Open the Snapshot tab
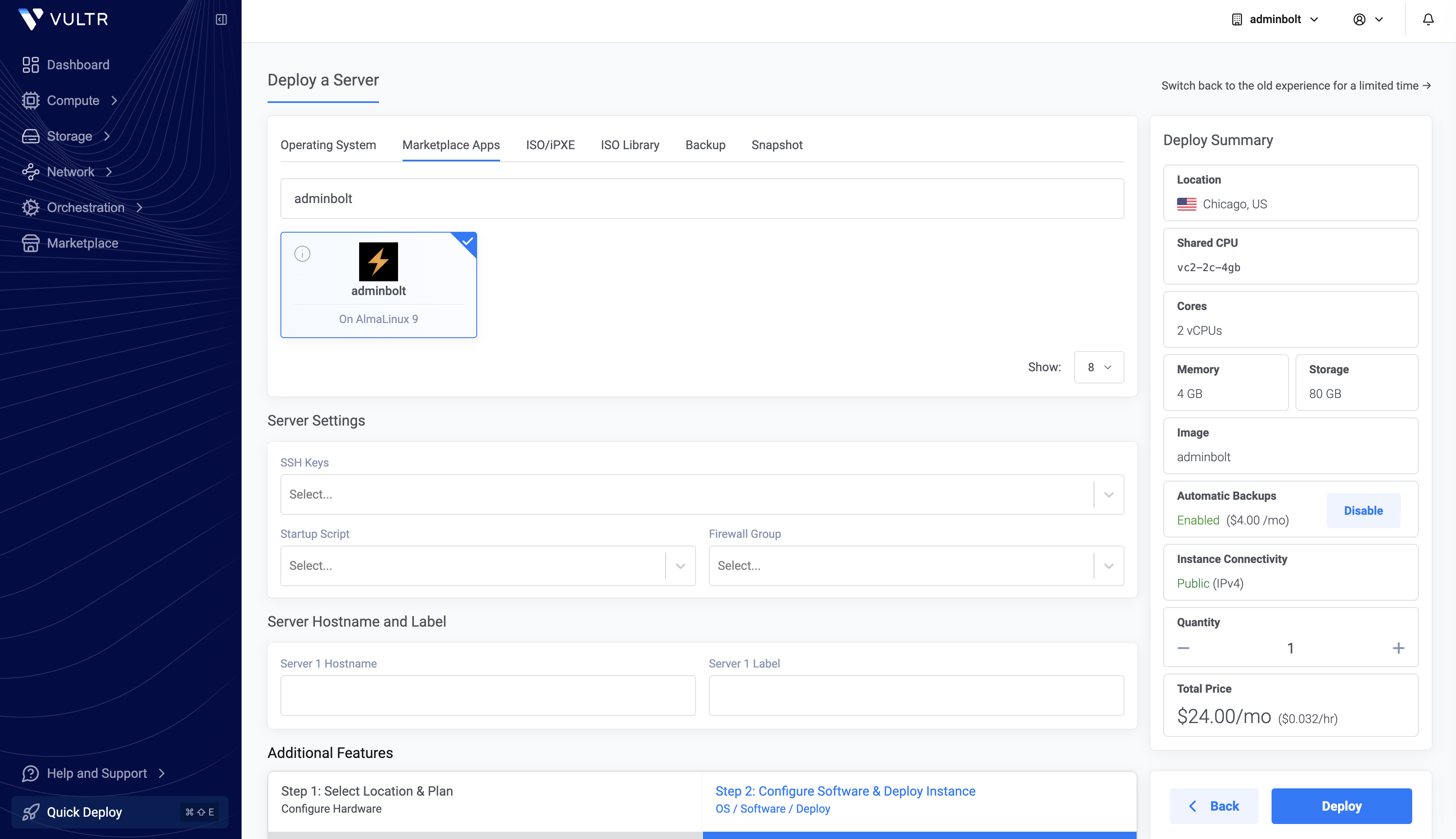 (x=777, y=145)
